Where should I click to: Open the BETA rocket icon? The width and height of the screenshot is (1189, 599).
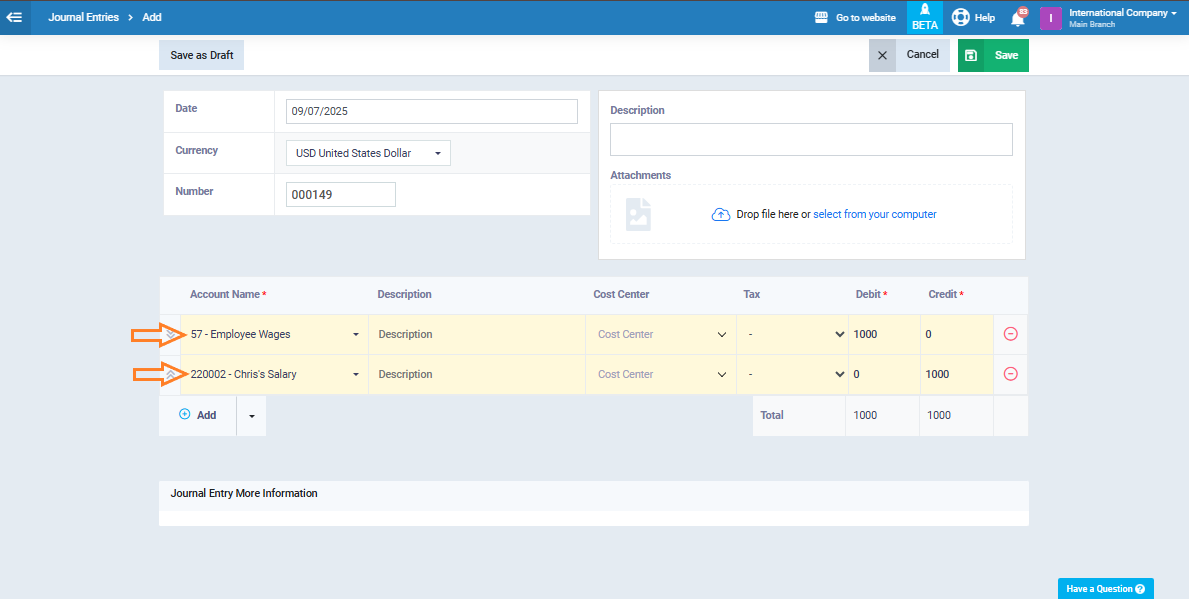(924, 17)
